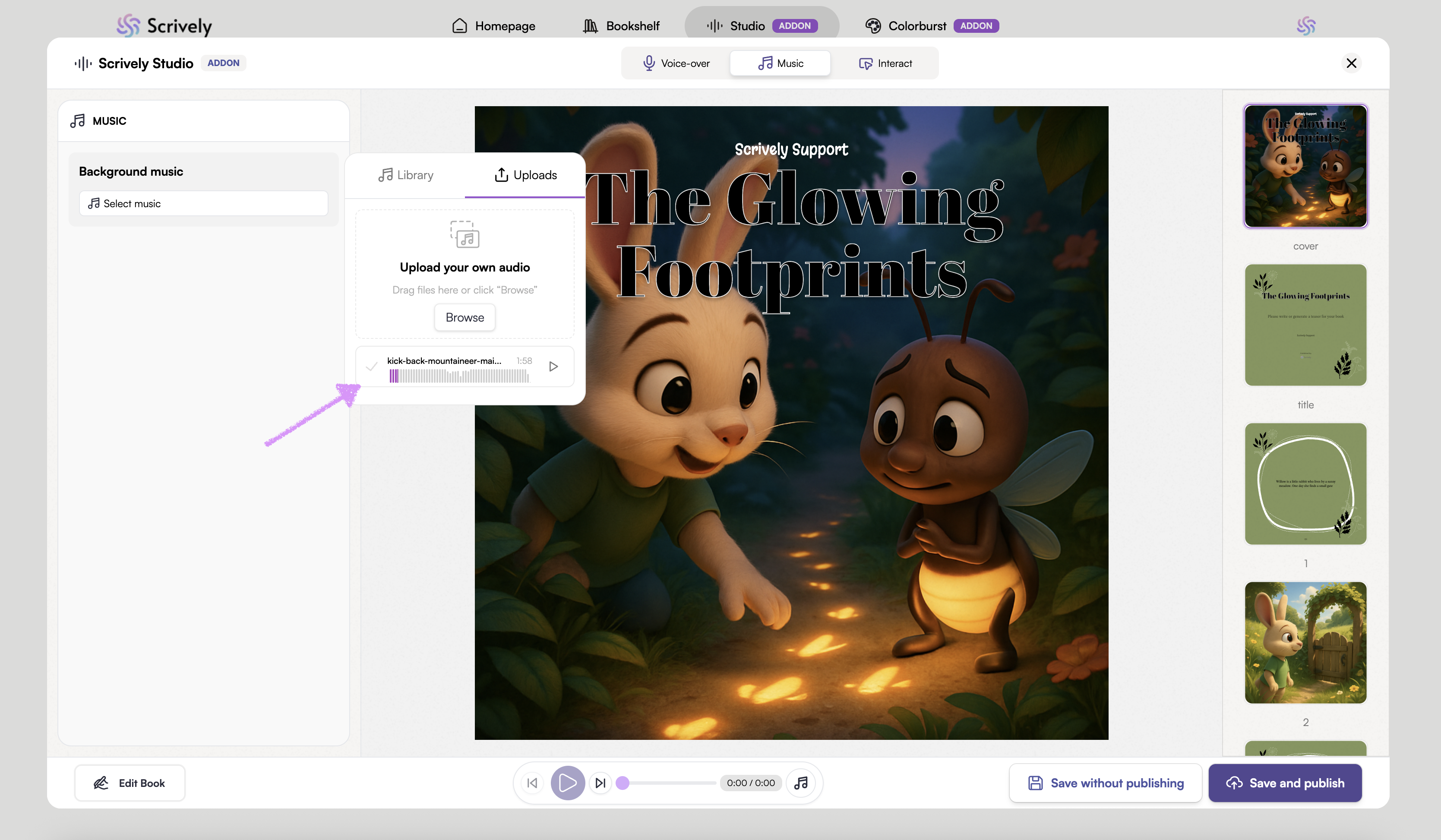
Task: Switch to the Voice-over tab
Action: click(x=676, y=63)
